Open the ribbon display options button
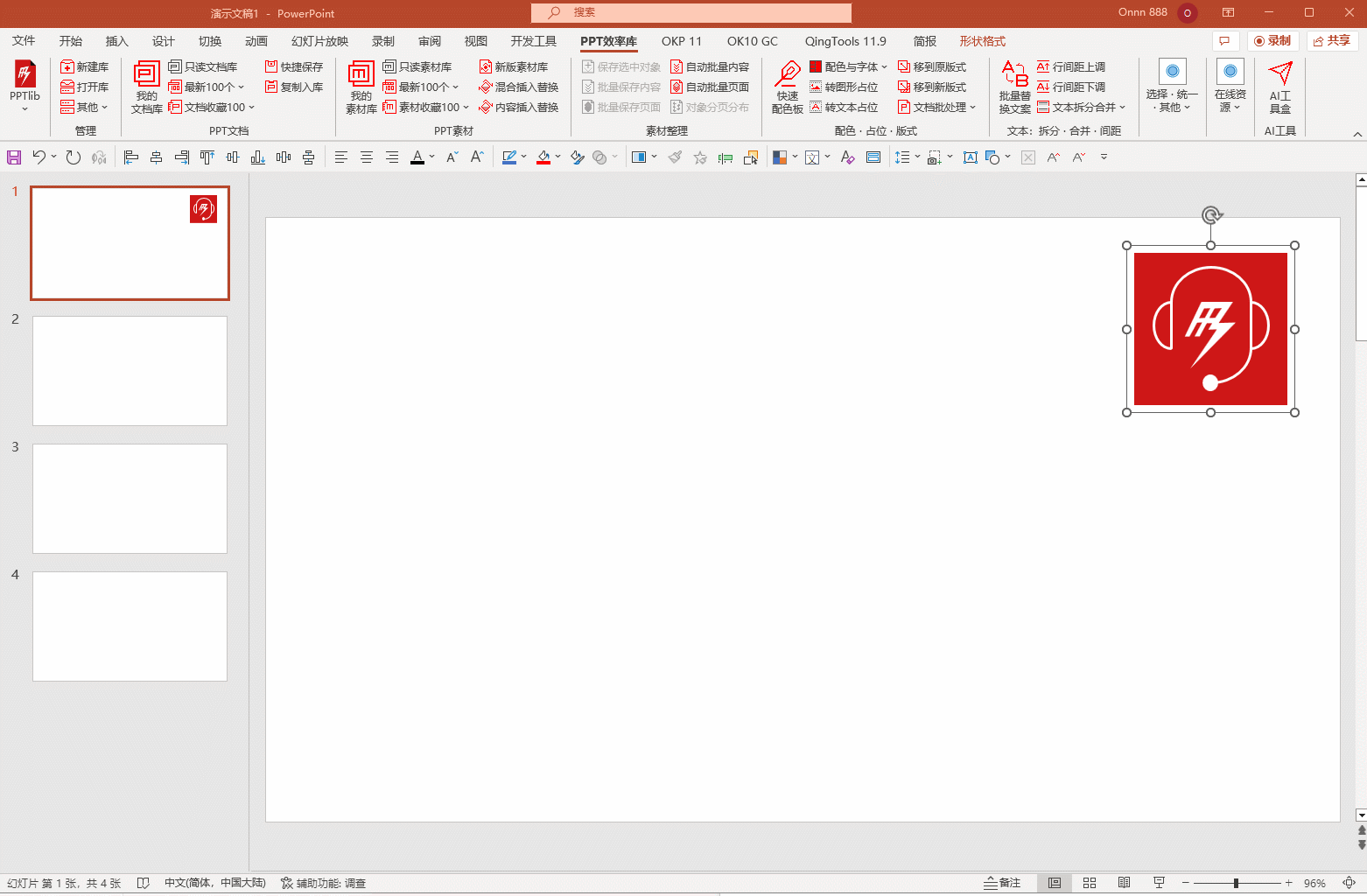 tap(1228, 12)
